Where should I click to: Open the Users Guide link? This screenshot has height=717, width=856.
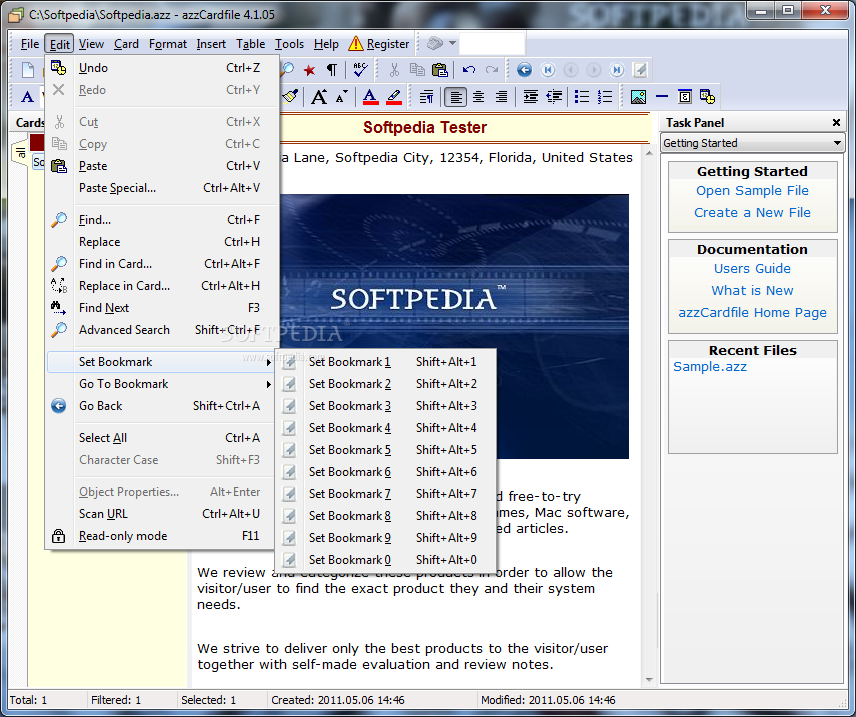(752, 269)
